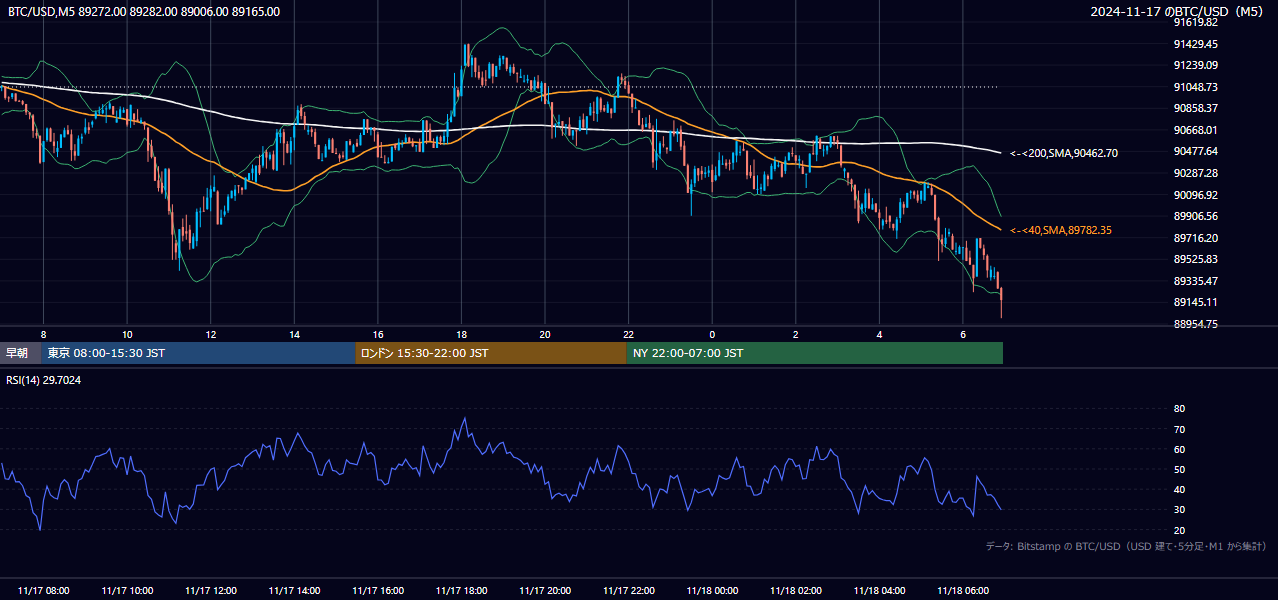Click price axis label 89145.11
Image resolution: width=1278 pixels, height=600 pixels.
(1196, 302)
